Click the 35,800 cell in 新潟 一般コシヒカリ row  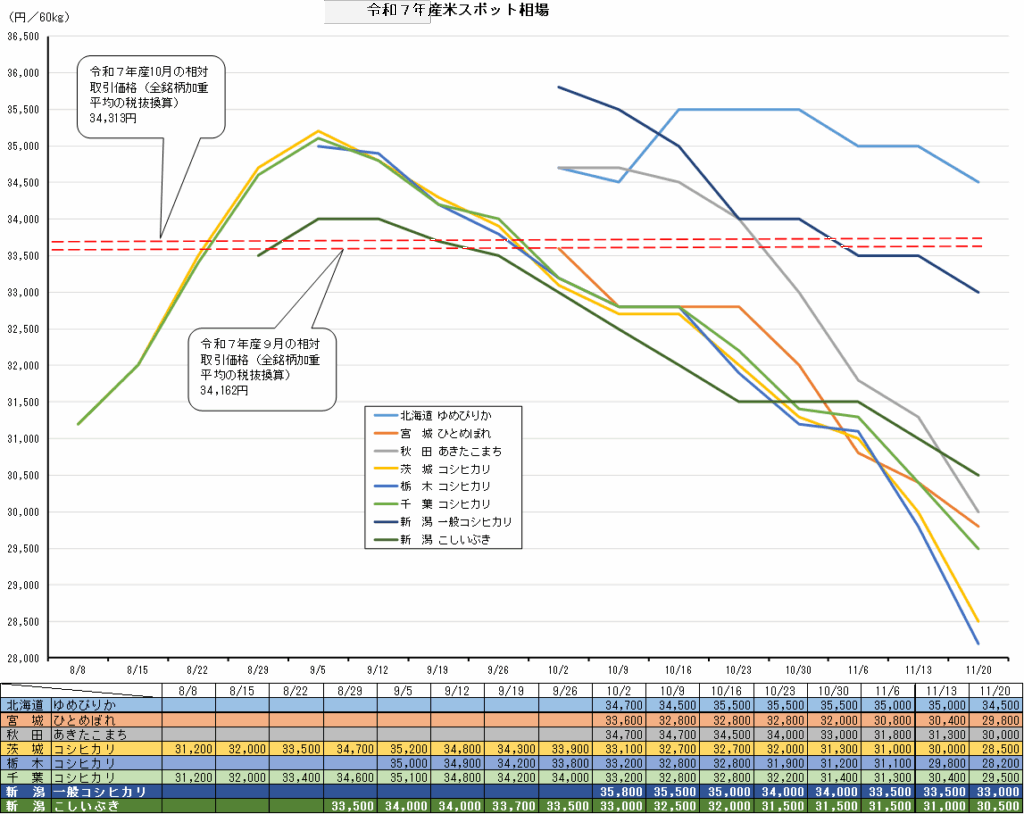[x=617, y=791]
